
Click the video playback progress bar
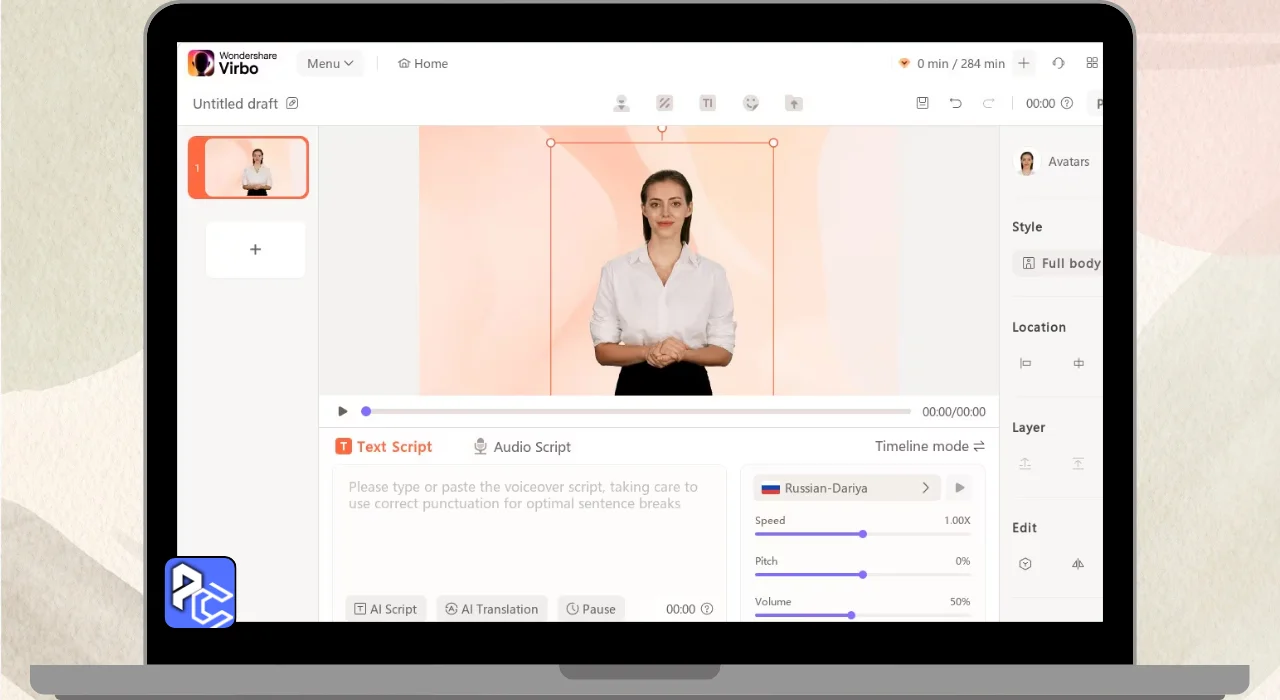point(638,411)
